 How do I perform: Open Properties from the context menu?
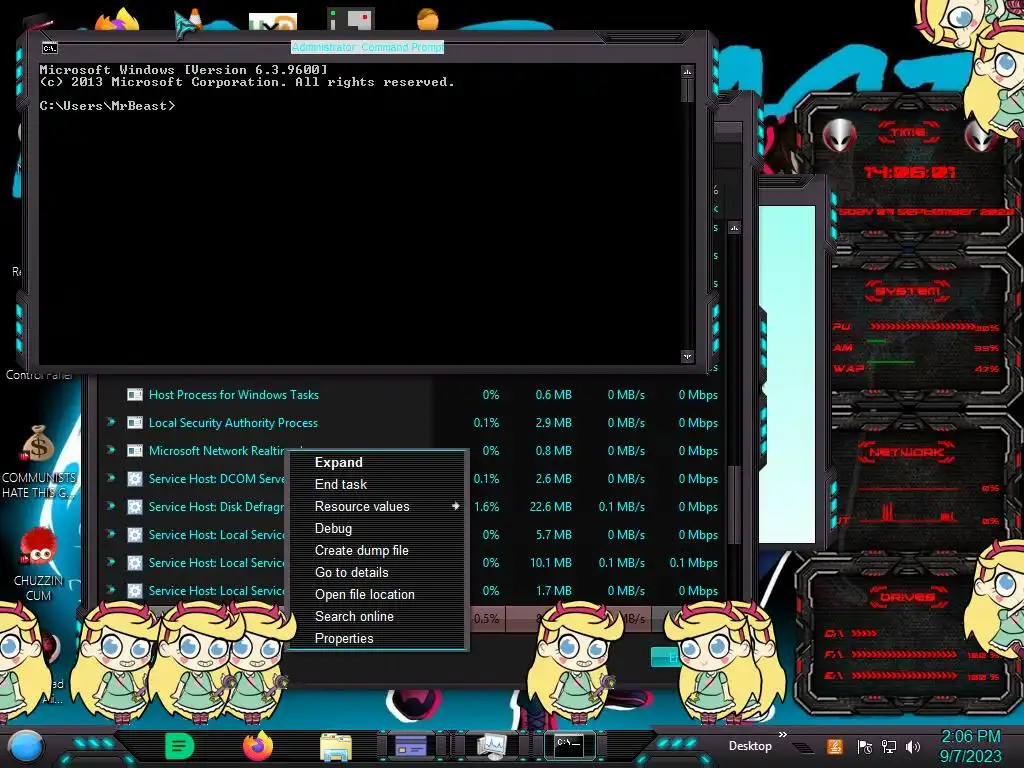click(x=344, y=639)
